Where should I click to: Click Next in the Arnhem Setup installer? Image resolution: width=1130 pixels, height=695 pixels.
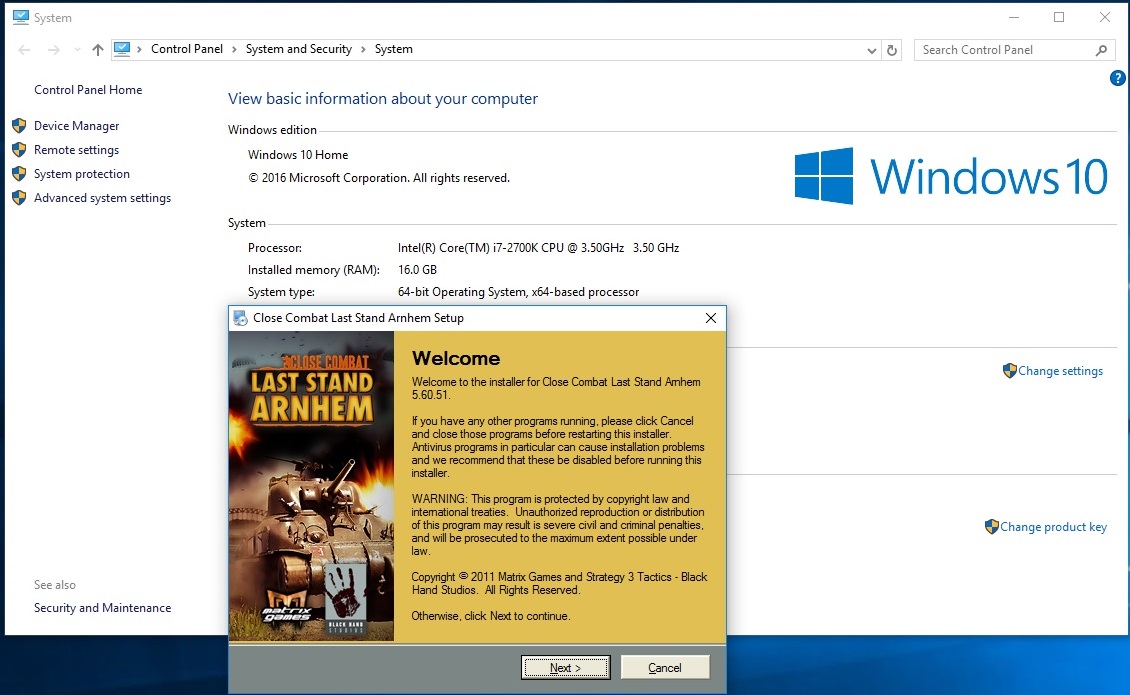(566, 668)
